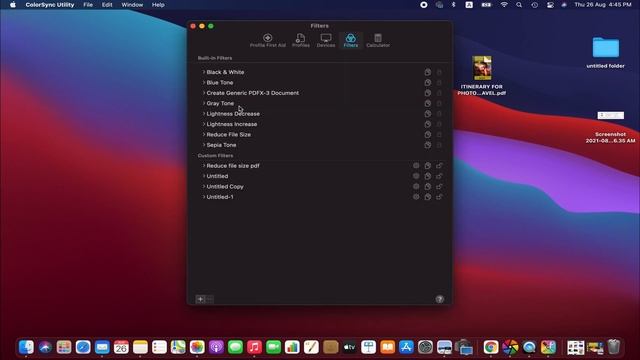
Task: Expand the Sepia Tone filter
Action: click(204, 145)
